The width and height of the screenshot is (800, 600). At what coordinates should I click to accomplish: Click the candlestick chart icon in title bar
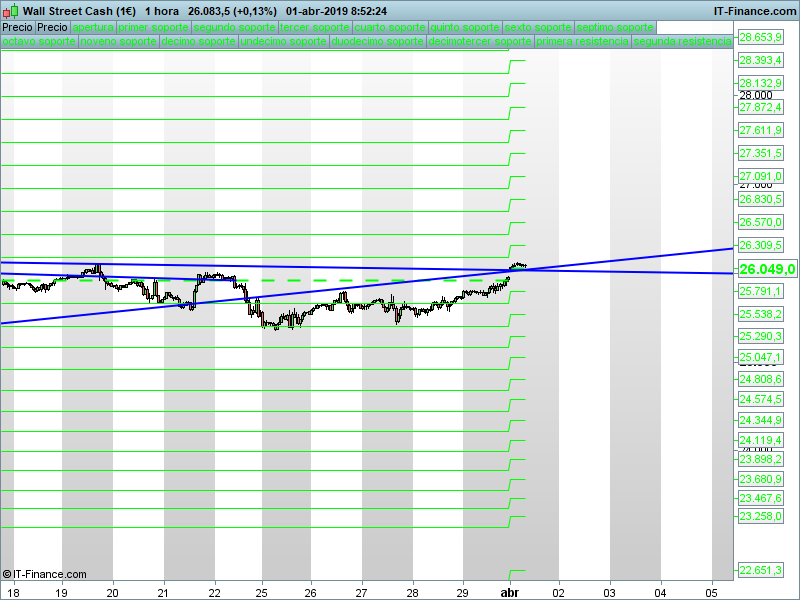[9, 11]
